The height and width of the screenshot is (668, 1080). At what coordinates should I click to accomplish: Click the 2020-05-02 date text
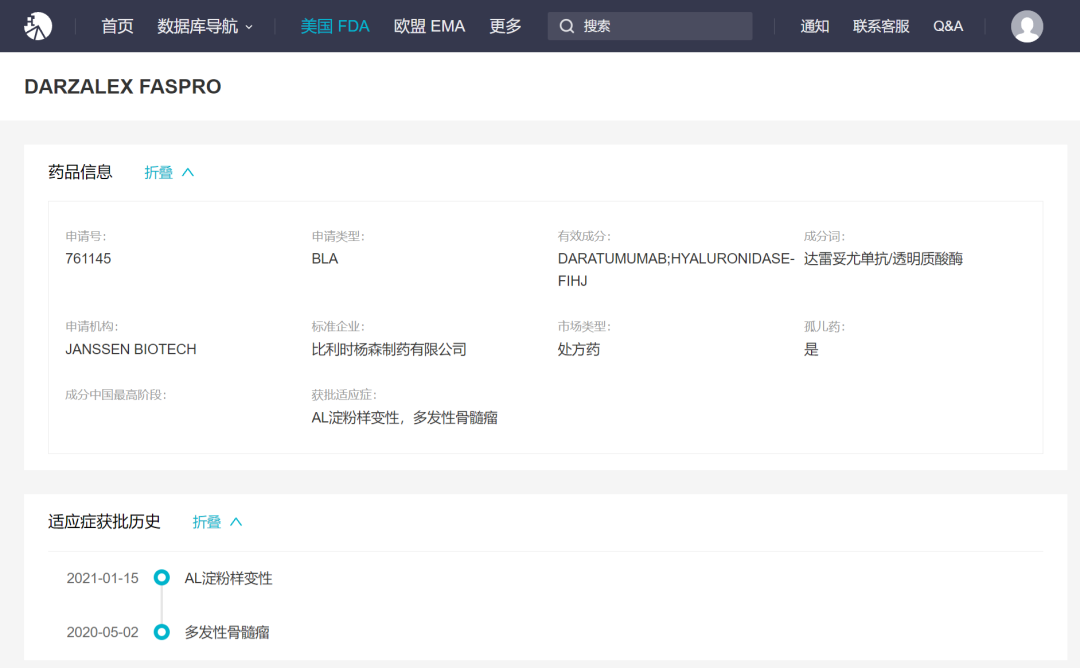pos(103,632)
